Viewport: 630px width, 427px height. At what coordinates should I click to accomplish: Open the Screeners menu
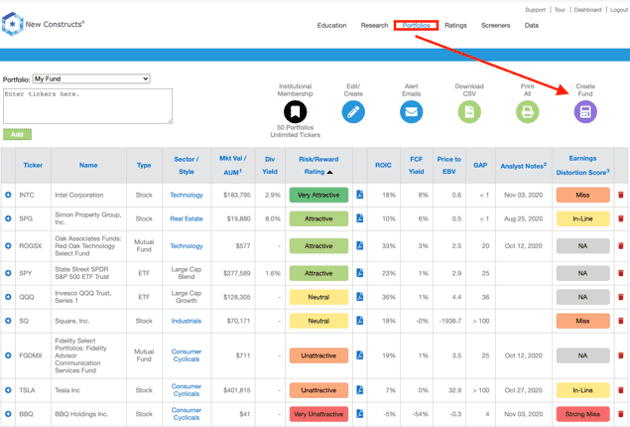coord(495,25)
